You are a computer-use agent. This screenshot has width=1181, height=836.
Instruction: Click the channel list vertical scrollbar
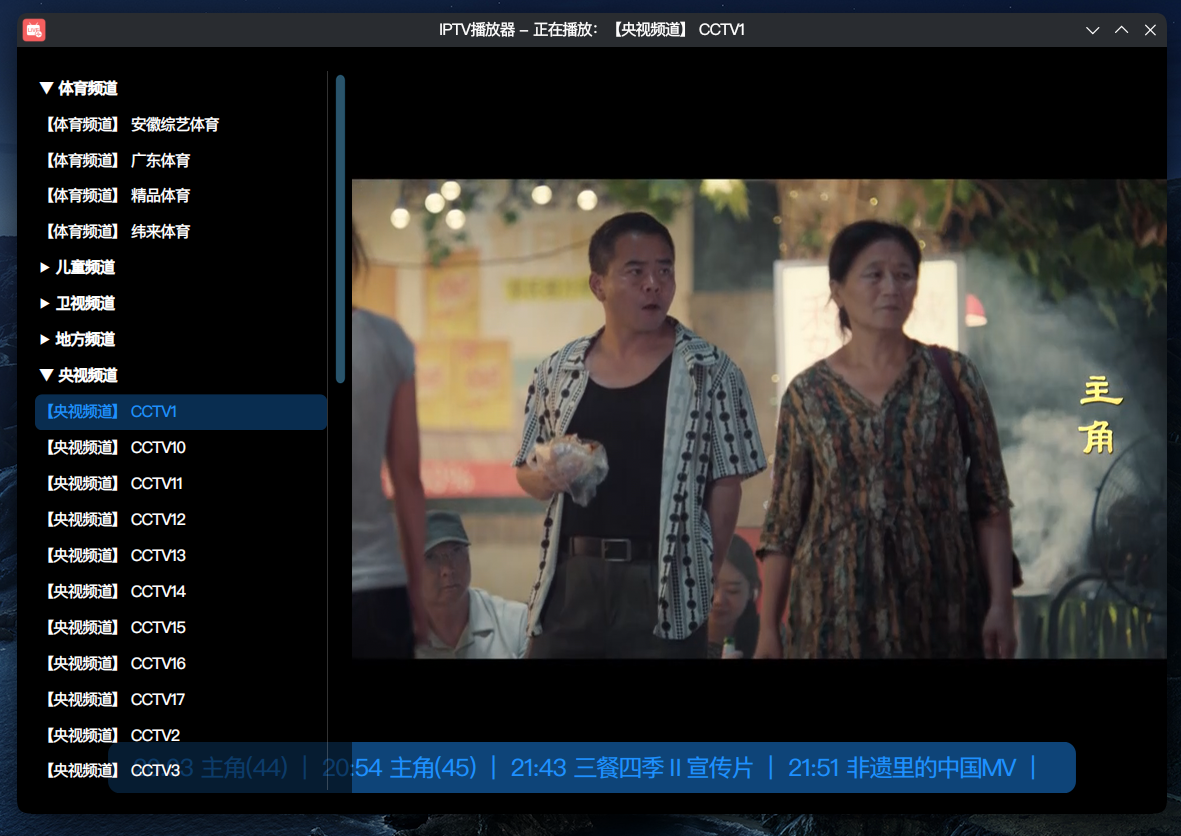pos(340,229)
